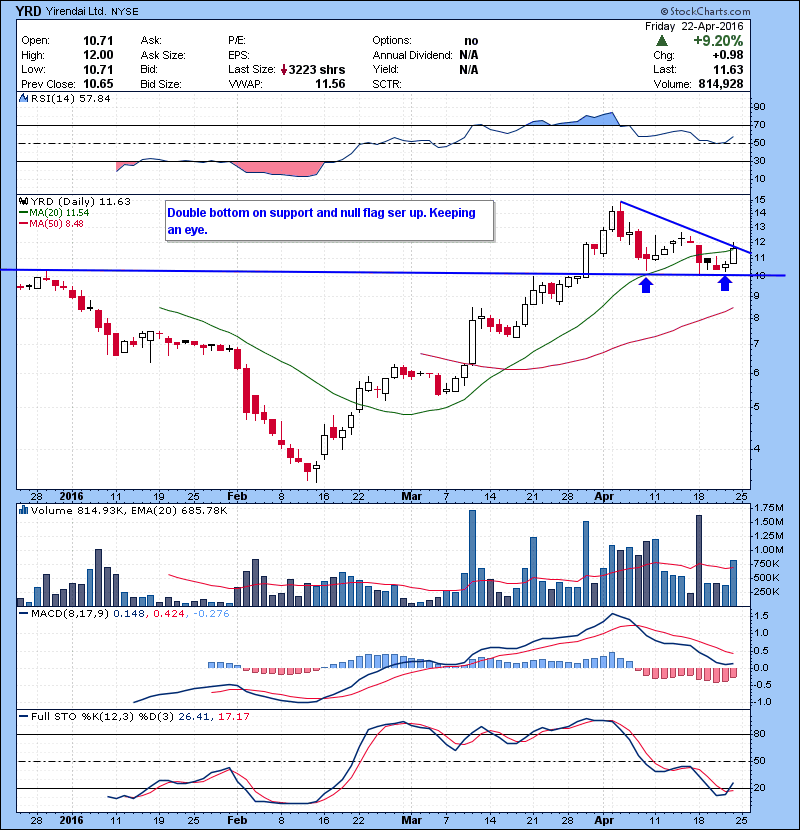Click the Open value 10.71
The image size is (800, 830).
click(x=98, y=41)
